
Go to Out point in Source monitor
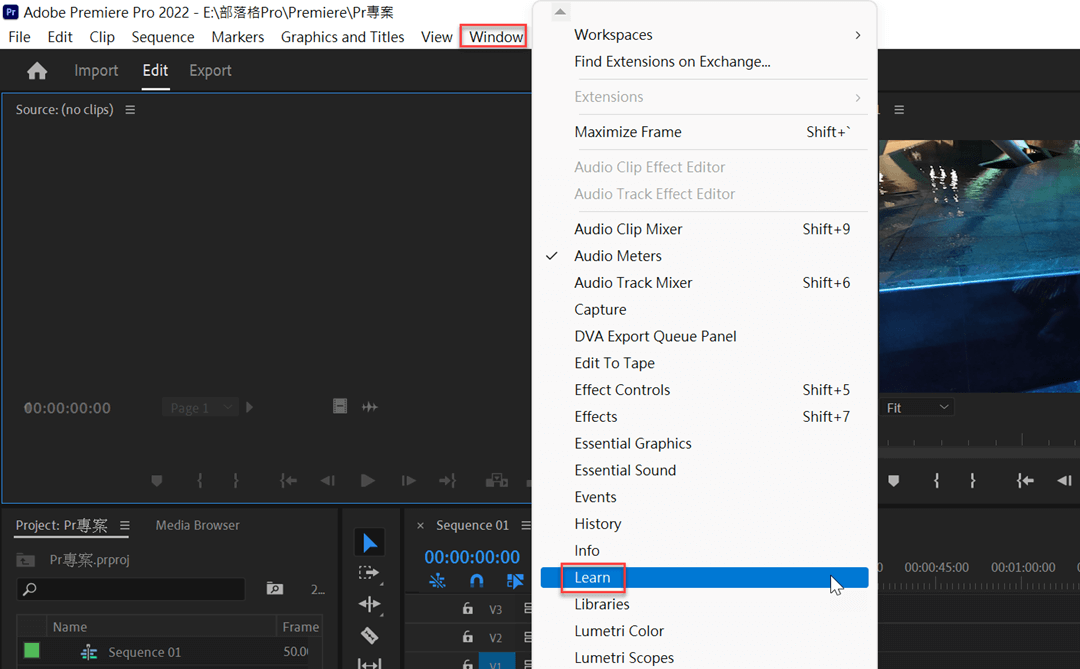click(448, 480)
